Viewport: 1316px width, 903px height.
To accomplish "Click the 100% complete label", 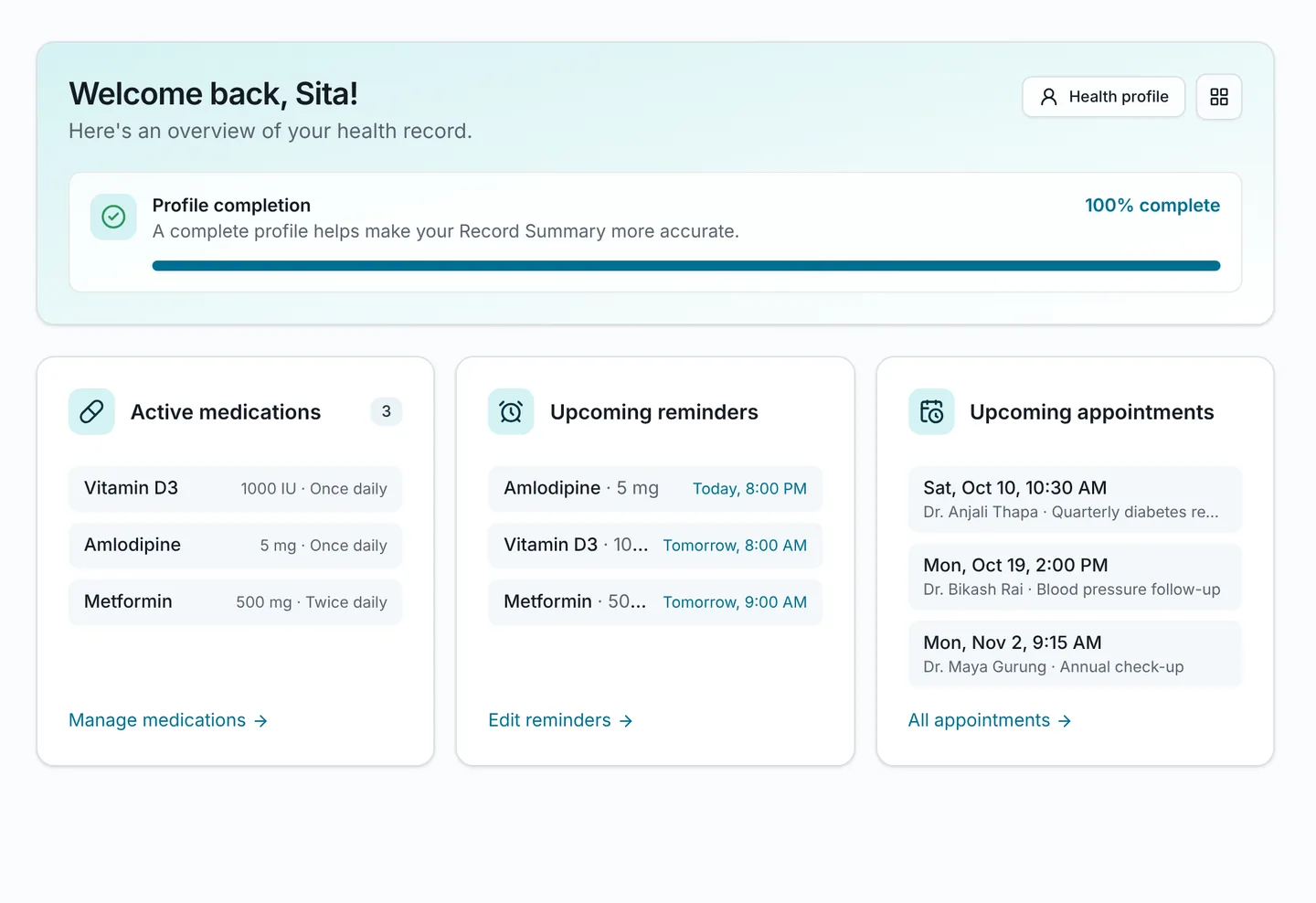I will pos(1152,206).
